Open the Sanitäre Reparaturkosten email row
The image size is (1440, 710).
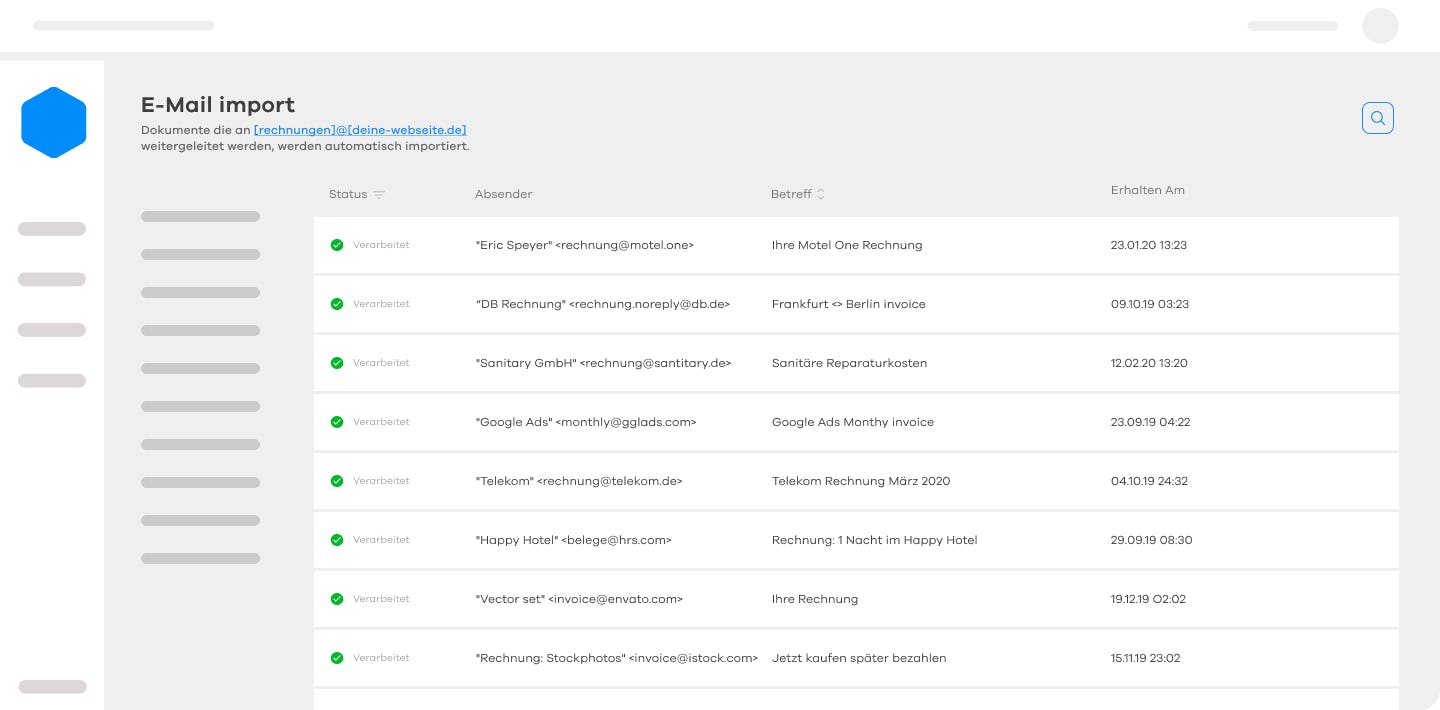coord(856,363)
